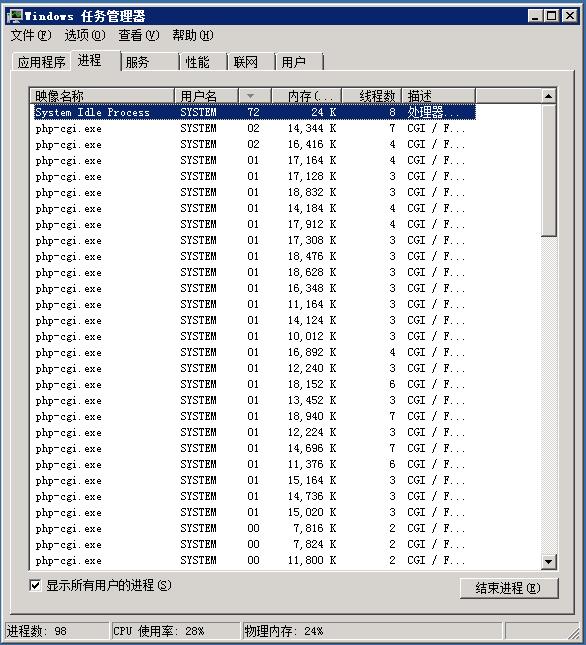
Task: Select php-cgi.exe row with 18,832 K
Action: tap(255, 193)
